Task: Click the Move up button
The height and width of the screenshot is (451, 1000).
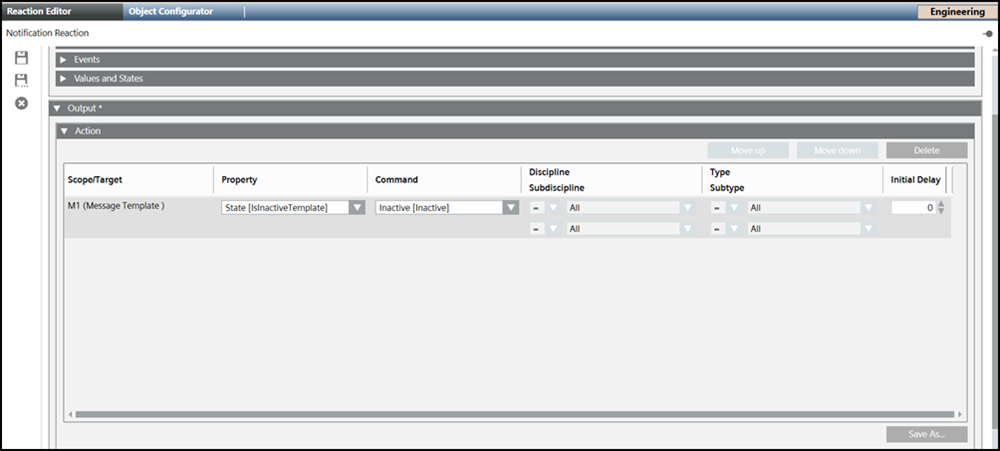Action: [747, 151]
